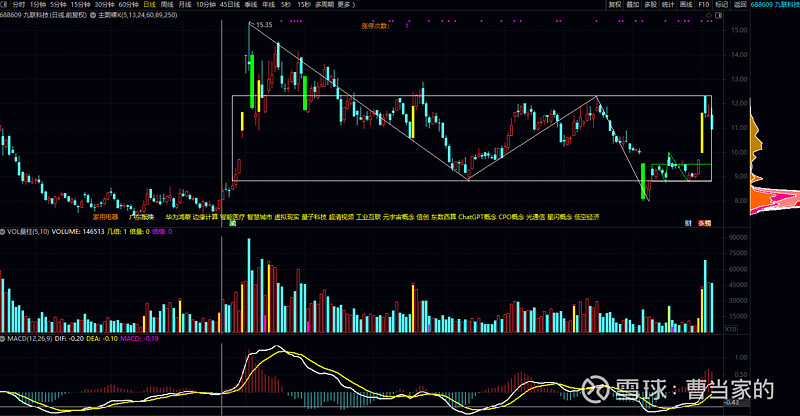Toggle the split-panel icon above the price axis

tap(718, 15)
